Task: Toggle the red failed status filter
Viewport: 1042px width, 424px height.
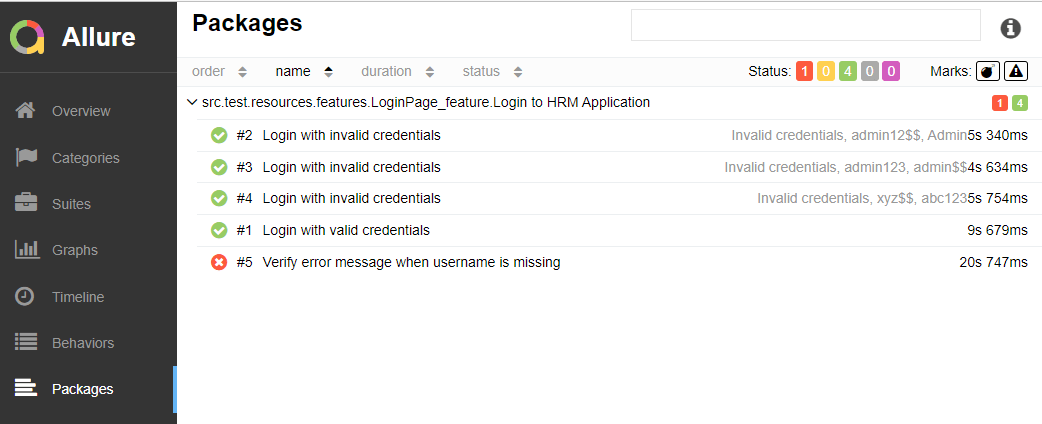Action: pyautogui.click(x=805, y=71)
